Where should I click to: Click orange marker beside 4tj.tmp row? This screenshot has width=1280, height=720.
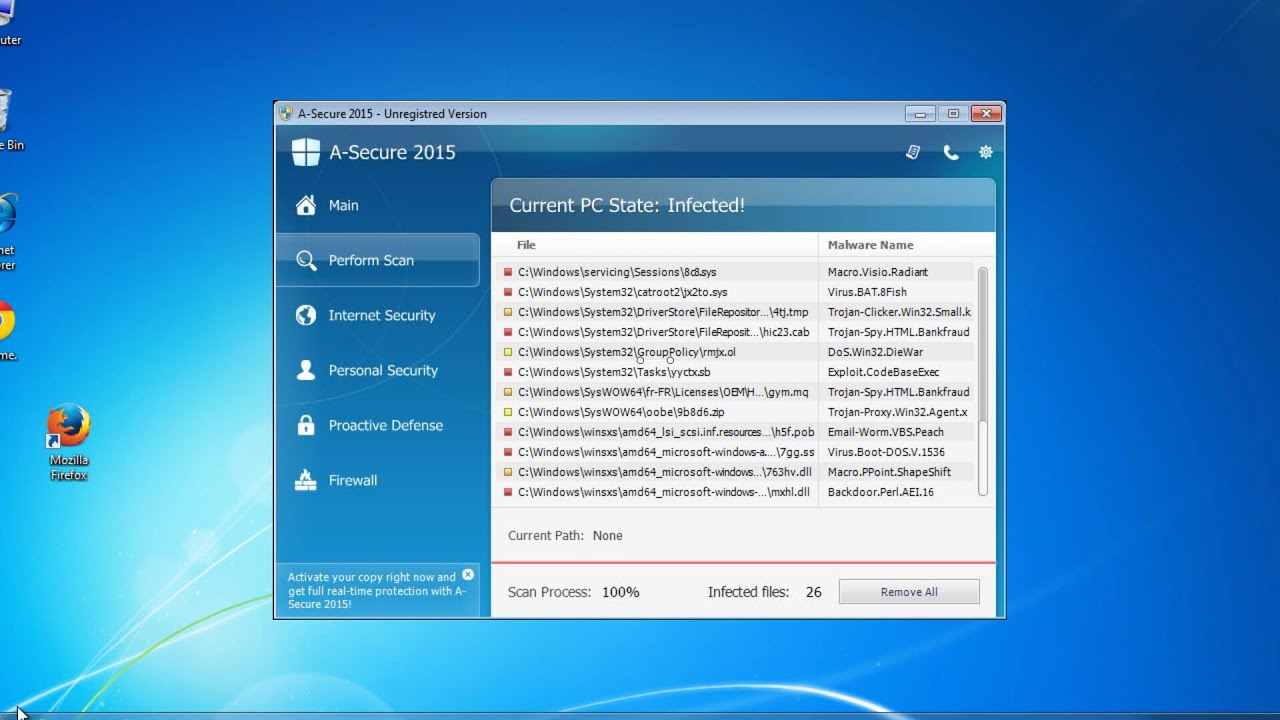tap(508, 312)
